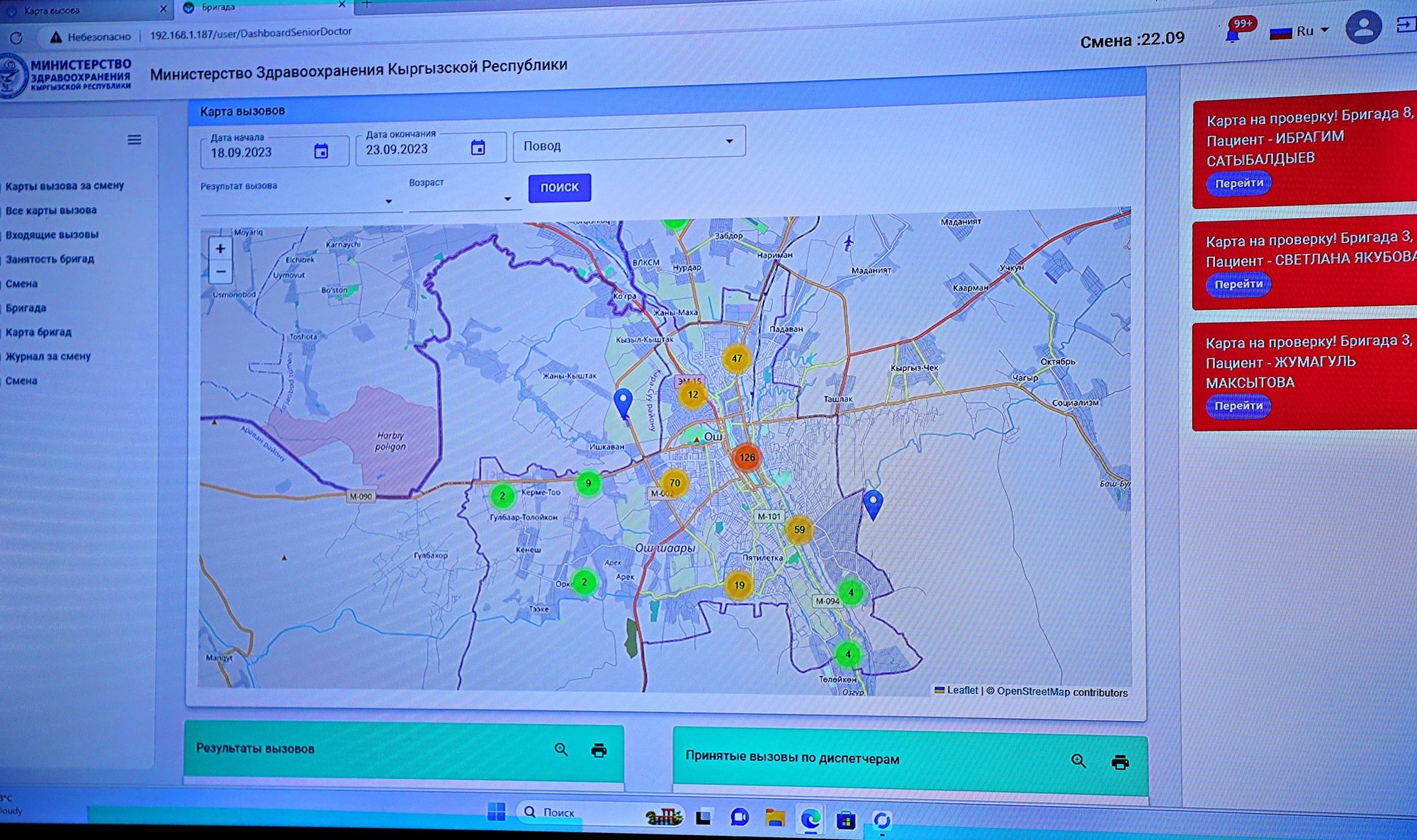Expand the Результат вызова dropdown
This screenshot has width=1417, height=840.
coord(388,202)
